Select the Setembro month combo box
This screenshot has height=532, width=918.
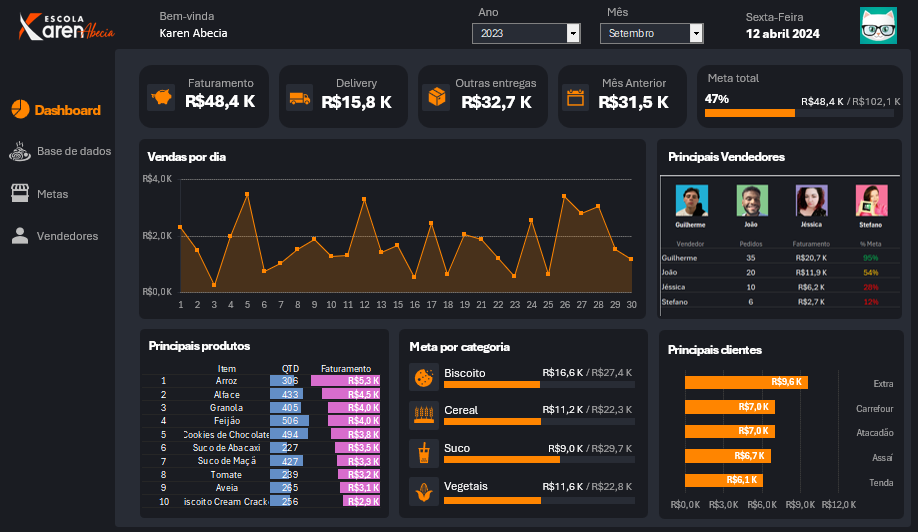(x=644, y=34)
